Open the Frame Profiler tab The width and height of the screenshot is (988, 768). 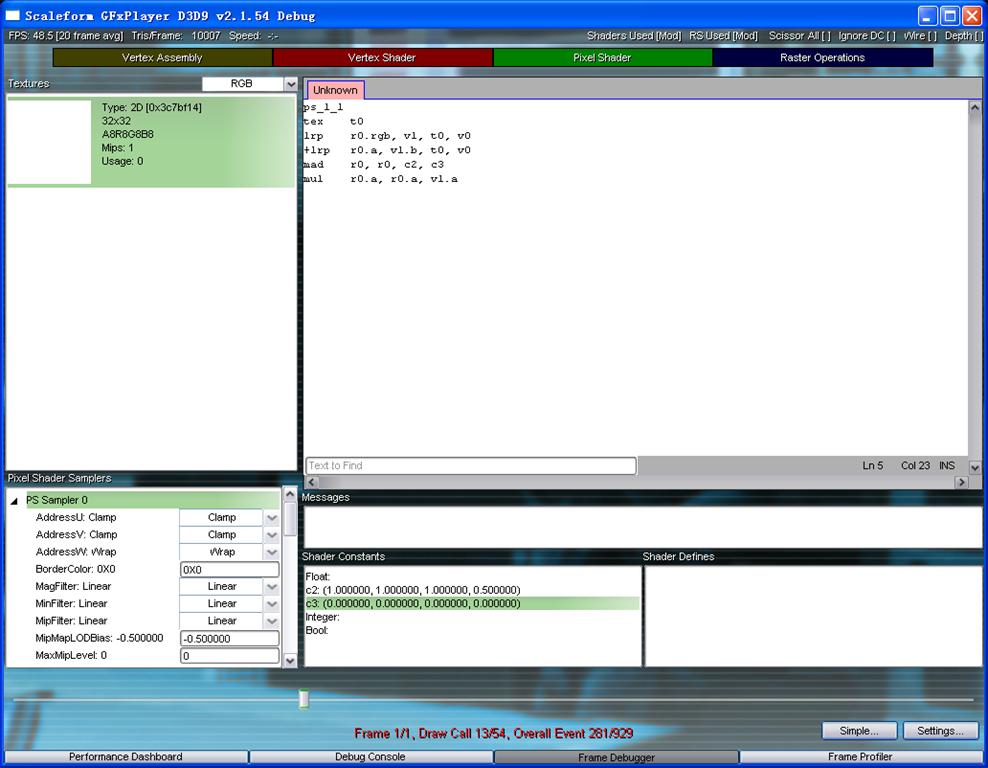click(x=860, y=757)
